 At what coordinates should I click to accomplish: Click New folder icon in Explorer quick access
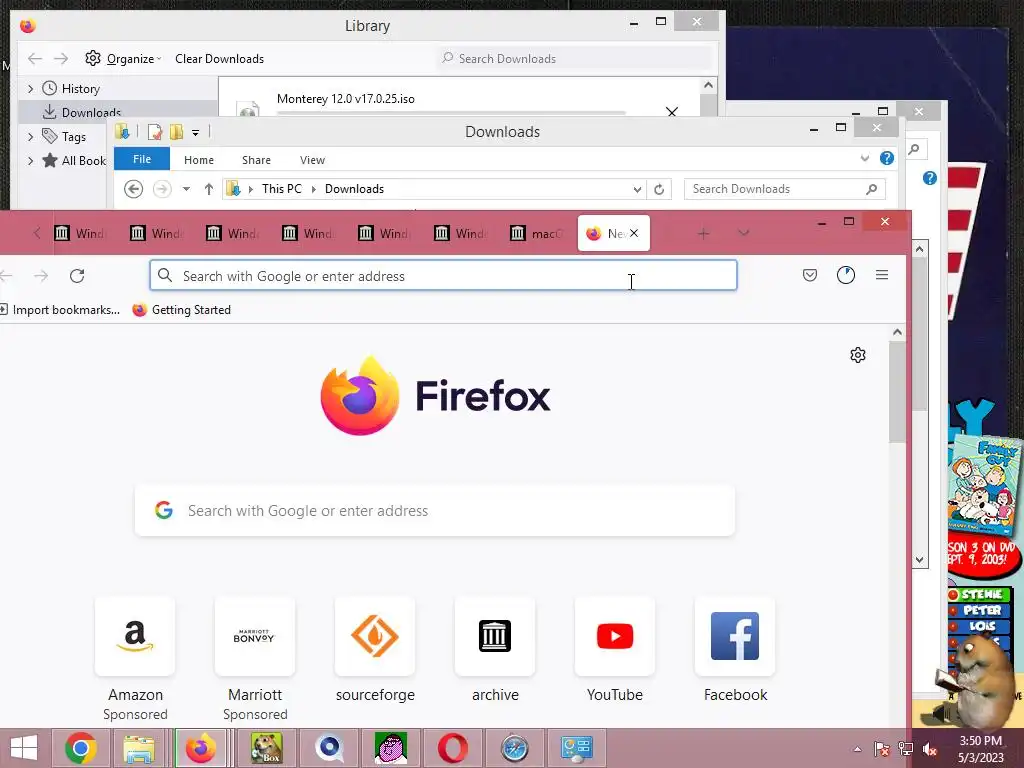coord(176,132)
